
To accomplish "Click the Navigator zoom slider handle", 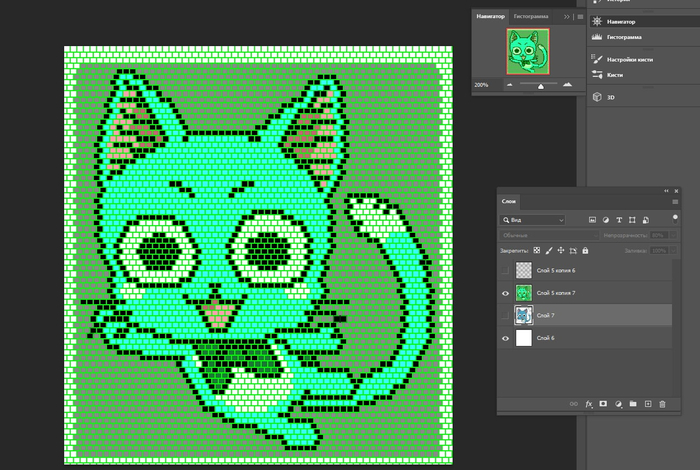I will pyautogui.click(x=541, y=86).
